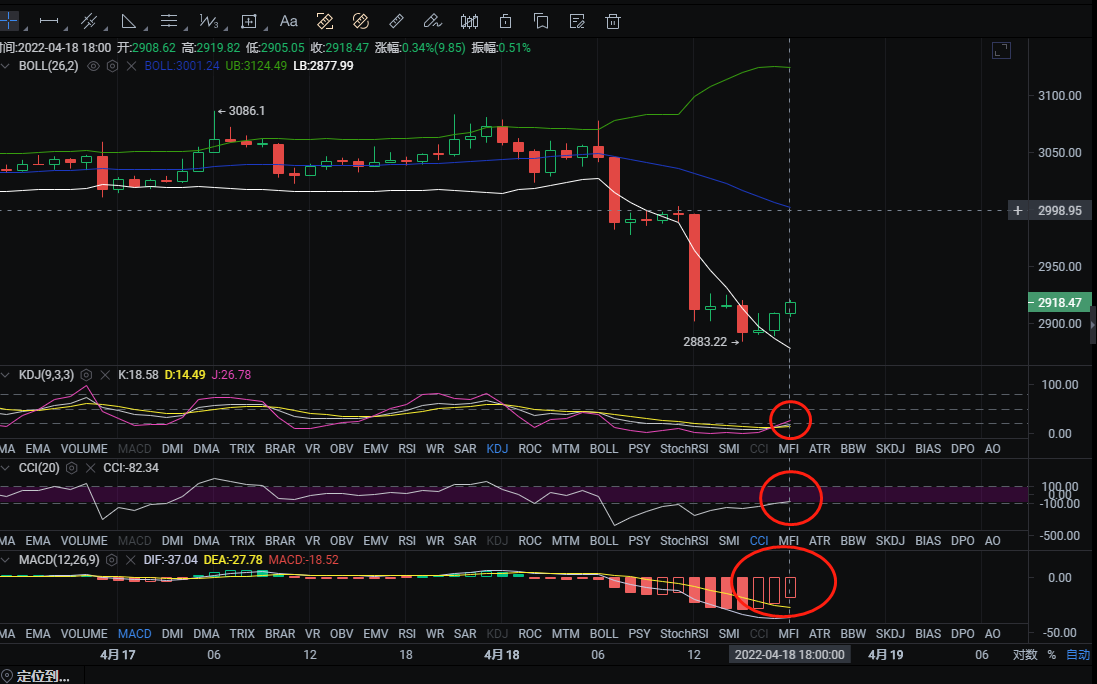Click the 自动 auto scale button

[x=1078, y=655]
